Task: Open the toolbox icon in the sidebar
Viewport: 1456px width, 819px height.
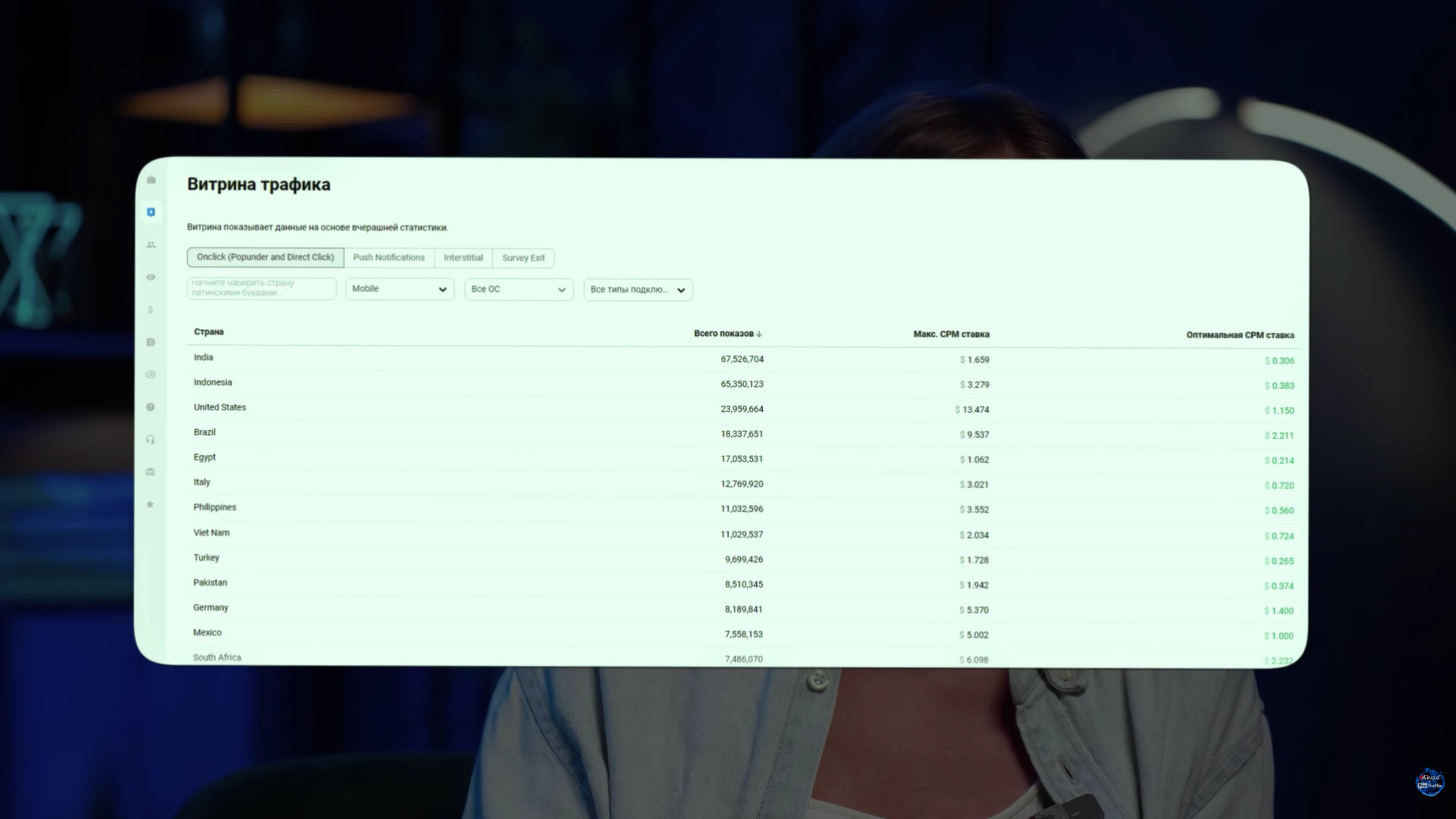Action: (x=150, y=472)
